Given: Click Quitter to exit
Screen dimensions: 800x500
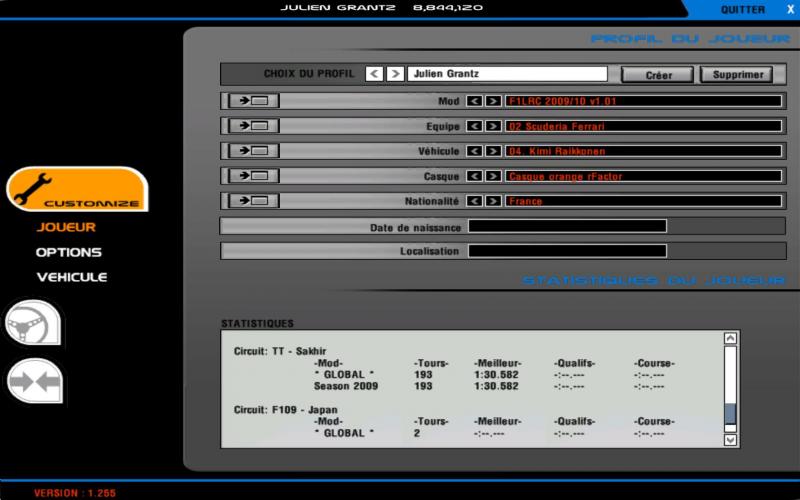Looking at the screenshot, I should (743, 9).
